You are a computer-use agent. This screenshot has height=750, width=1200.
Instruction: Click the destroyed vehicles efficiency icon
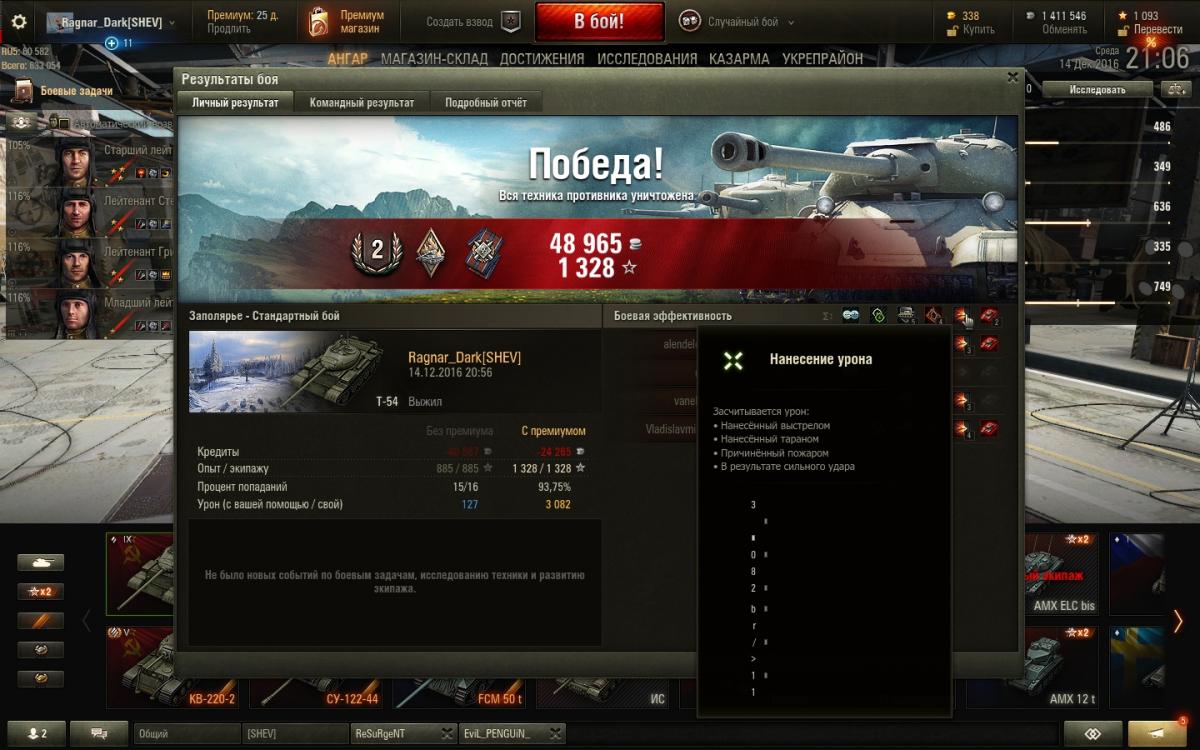tap(989, 316)
